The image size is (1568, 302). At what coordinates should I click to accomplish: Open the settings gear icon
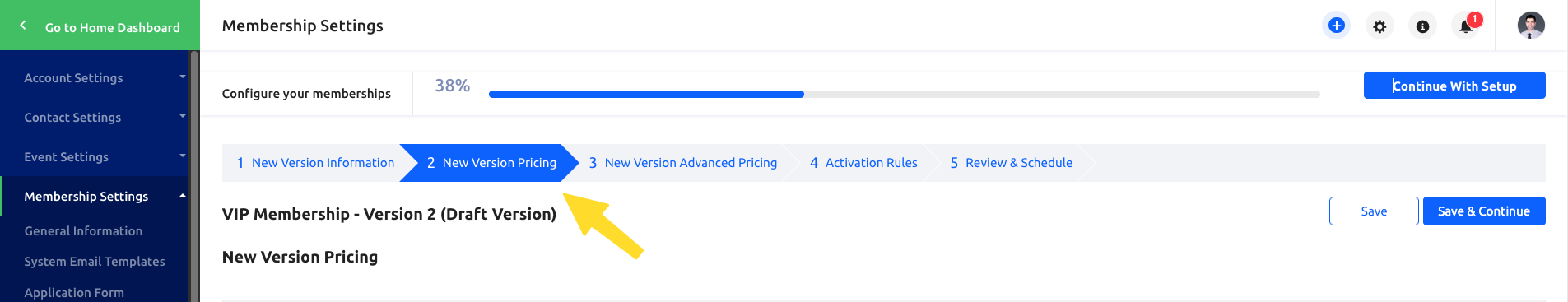[x=1380, y=26]
